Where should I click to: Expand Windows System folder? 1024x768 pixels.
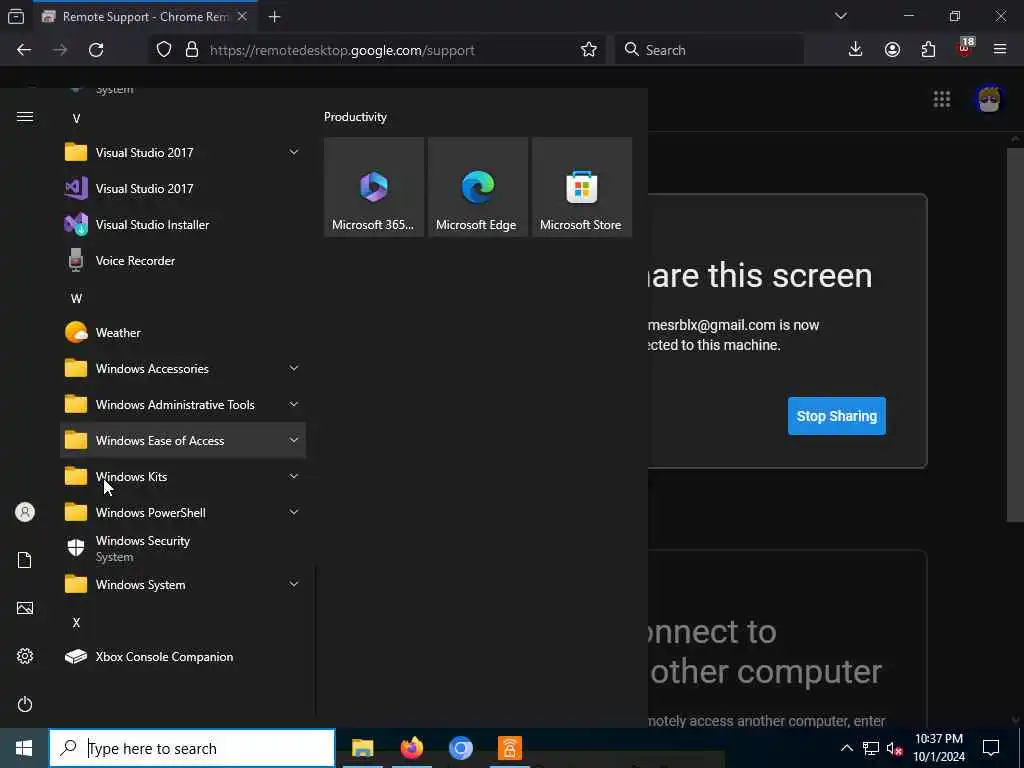(x=183, y=585)
